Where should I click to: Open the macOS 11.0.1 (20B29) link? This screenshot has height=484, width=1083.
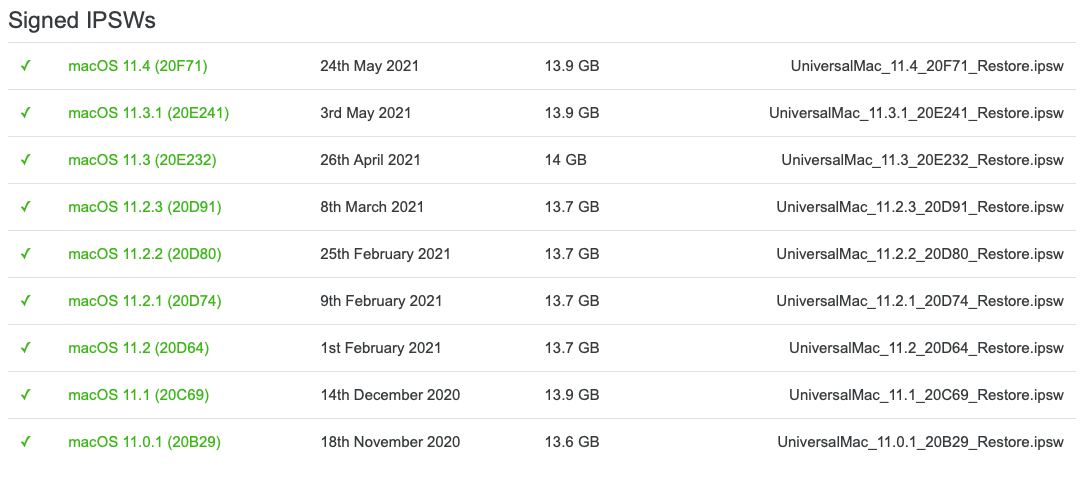pos(144,442)
